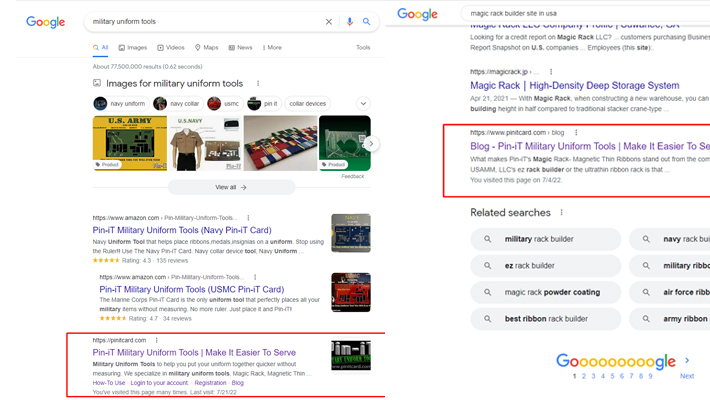Switch to the Videos tab
The image size is (710, 400).
[171, 48]
